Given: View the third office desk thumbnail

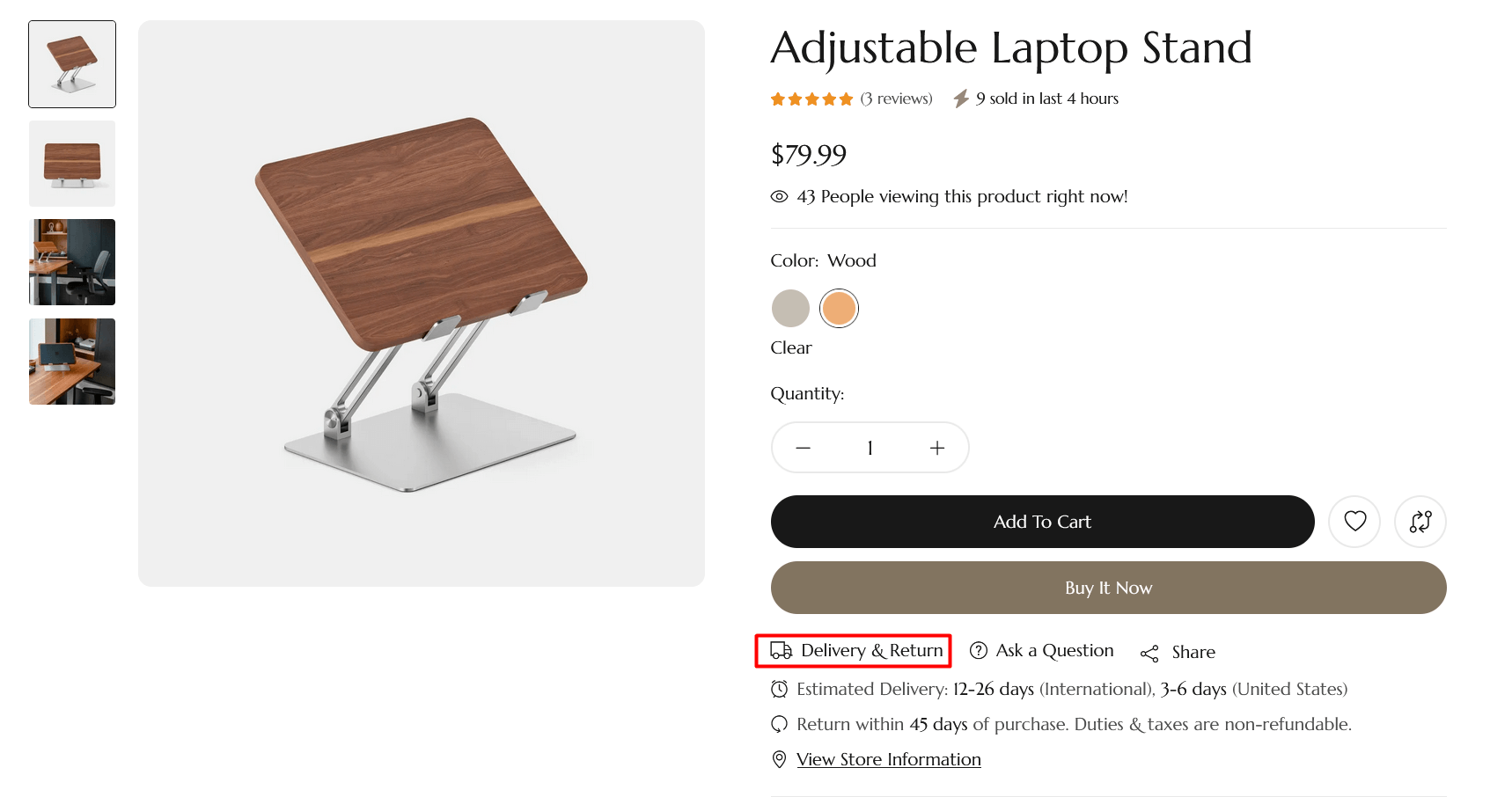Looking at the screenshot, I should point(72,262).
